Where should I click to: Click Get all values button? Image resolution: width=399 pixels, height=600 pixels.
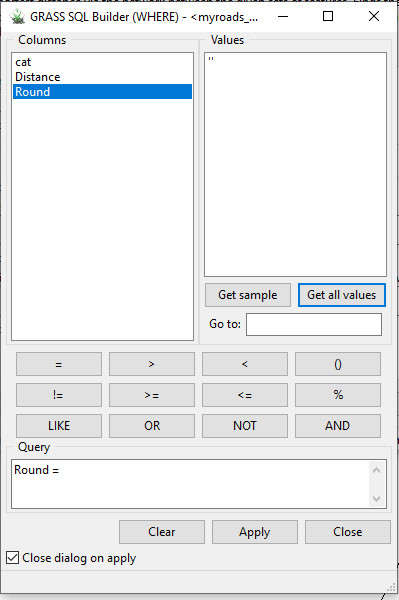342,295
